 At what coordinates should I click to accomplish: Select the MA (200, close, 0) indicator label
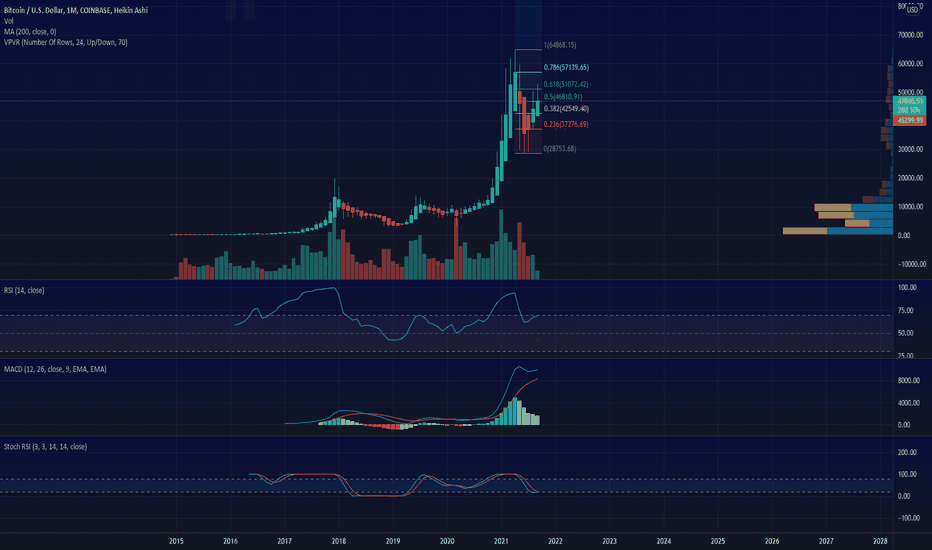pyautogui.click(x=30, y=32)
